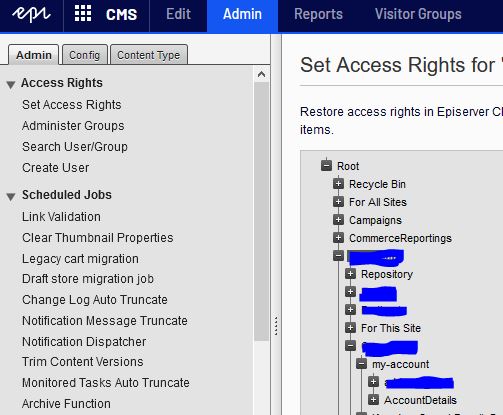This screenshot has height=415, width=503.
Task: Select Root in the content tree
Action: point(348,166)
